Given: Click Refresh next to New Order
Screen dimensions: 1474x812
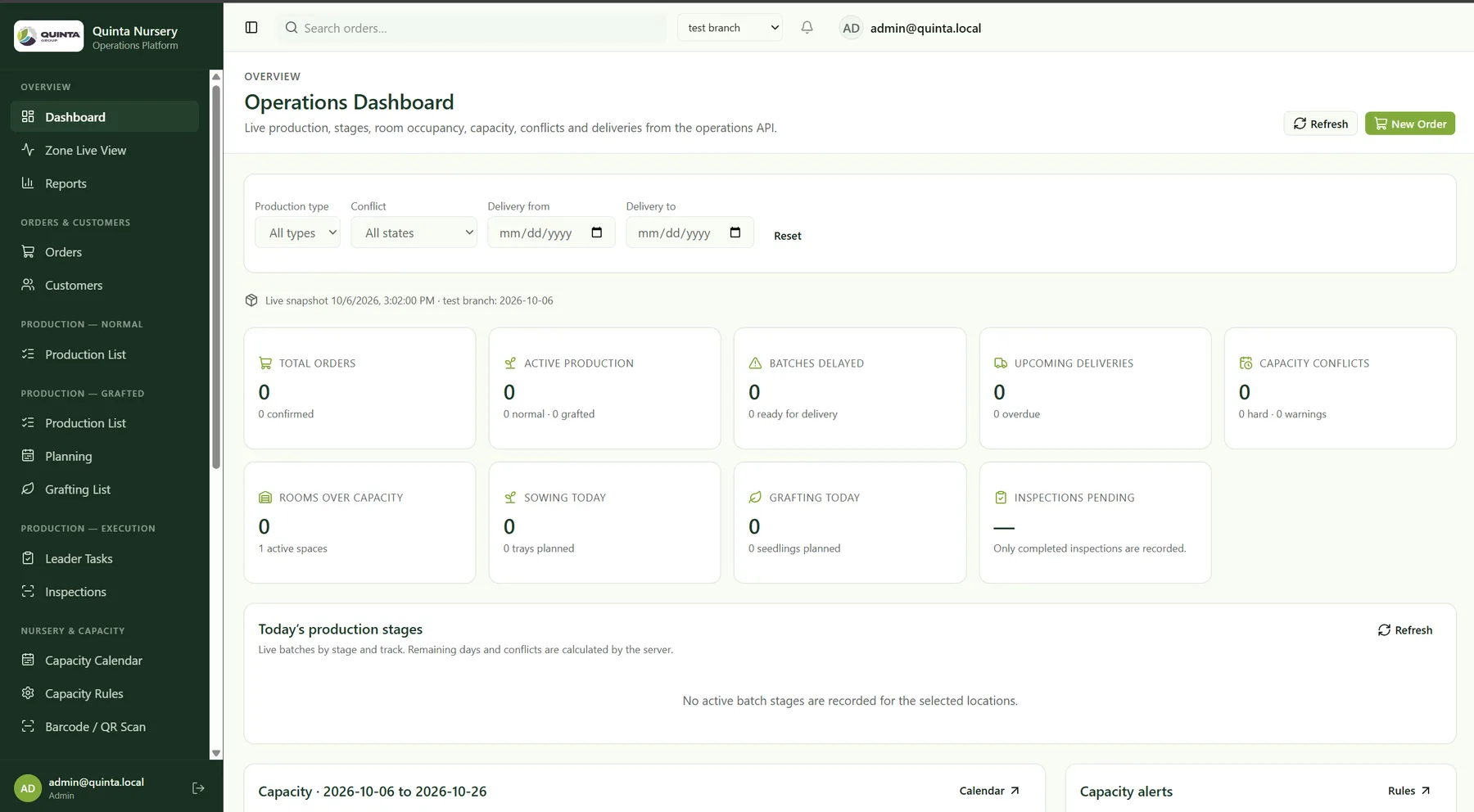Looking at the screenshot, I should tap(1320, 124).
